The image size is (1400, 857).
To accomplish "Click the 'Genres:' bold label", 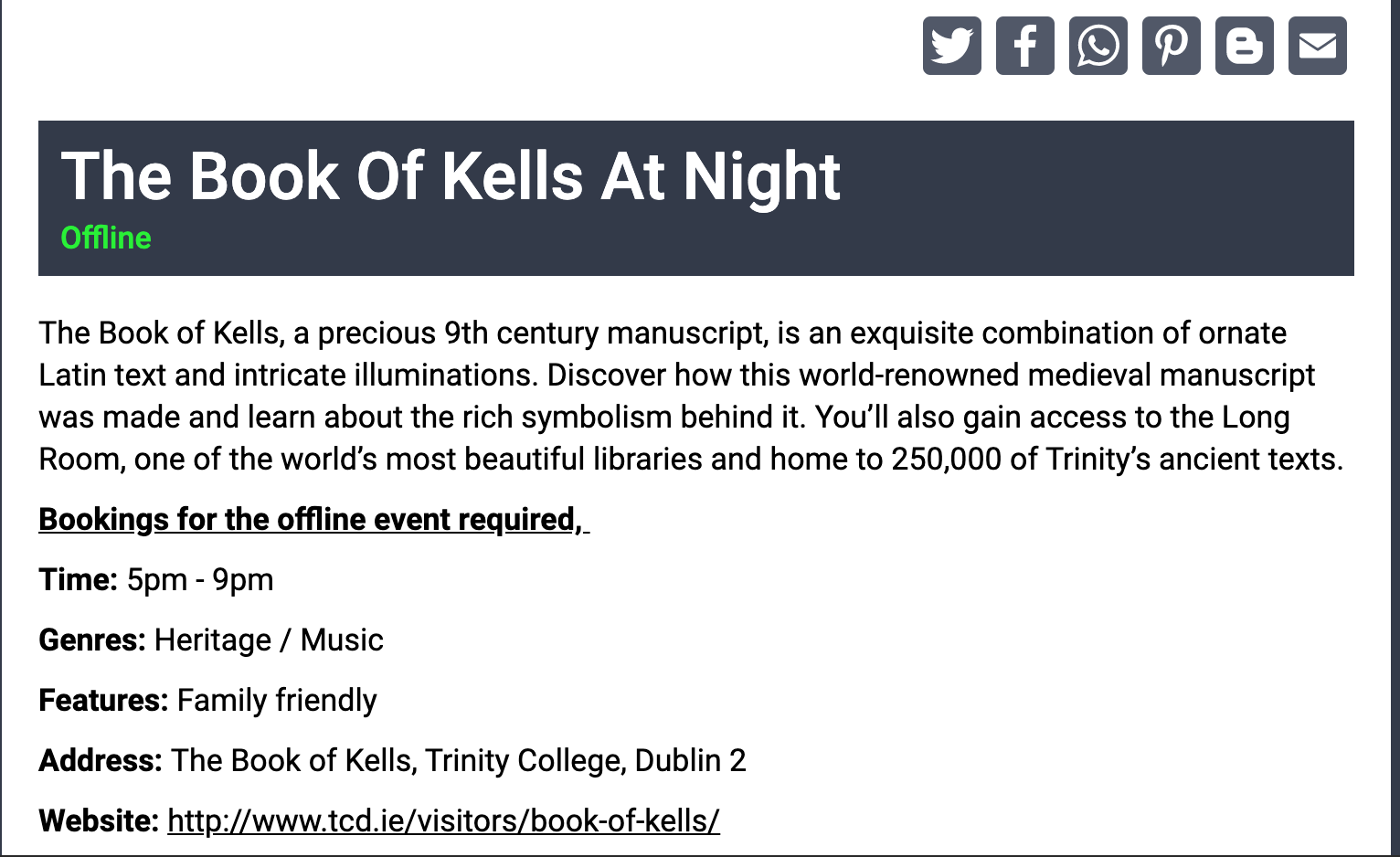I will pyautogui.click(x=92, y=640).
